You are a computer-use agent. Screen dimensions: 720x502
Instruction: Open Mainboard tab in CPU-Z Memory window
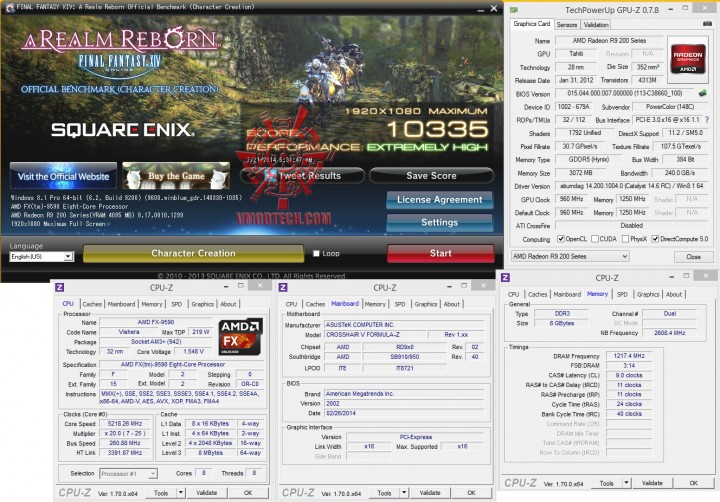pos(567,294)
